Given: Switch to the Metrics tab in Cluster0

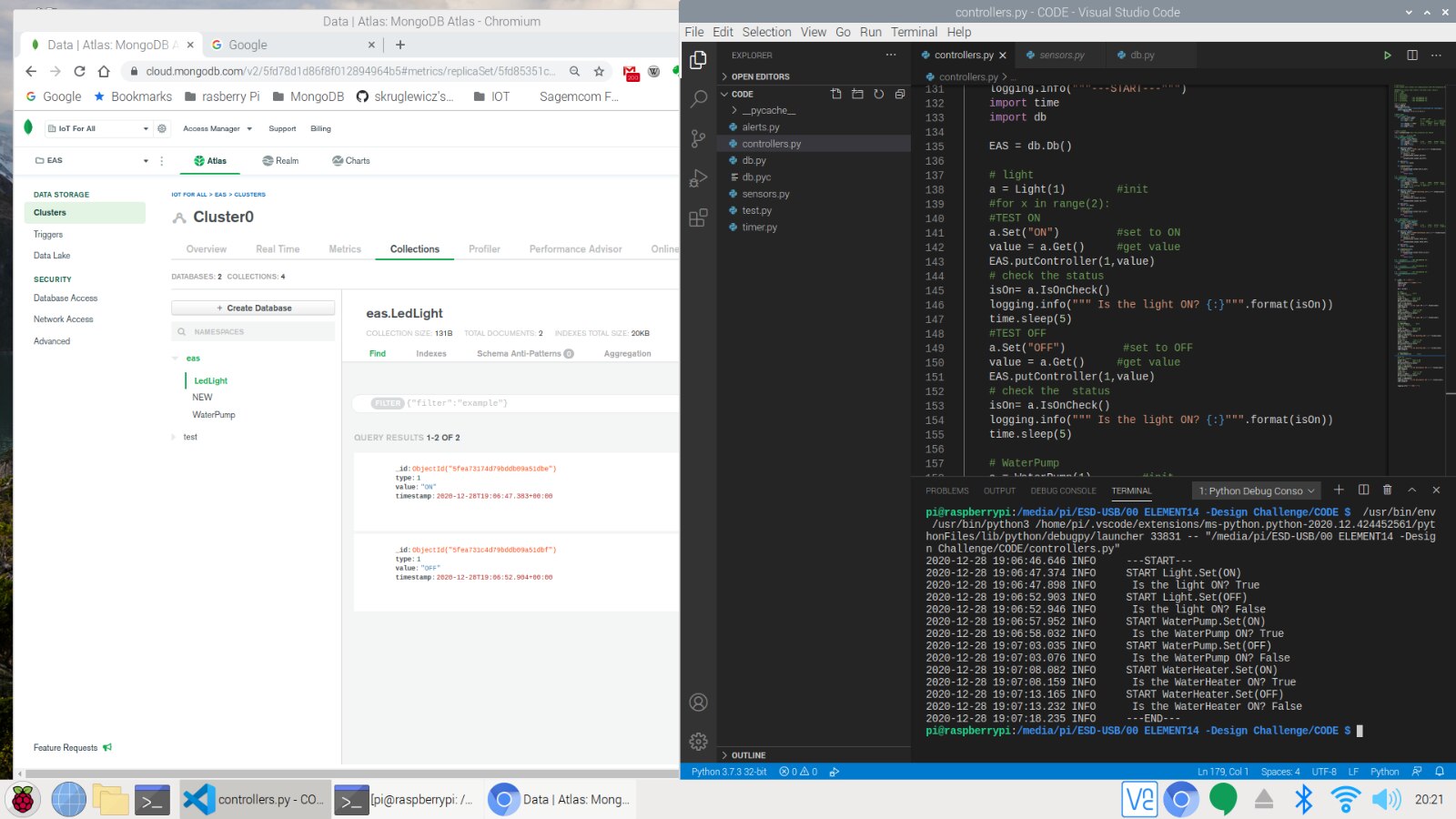Looking at the screenshot, I should pos(344,249).
